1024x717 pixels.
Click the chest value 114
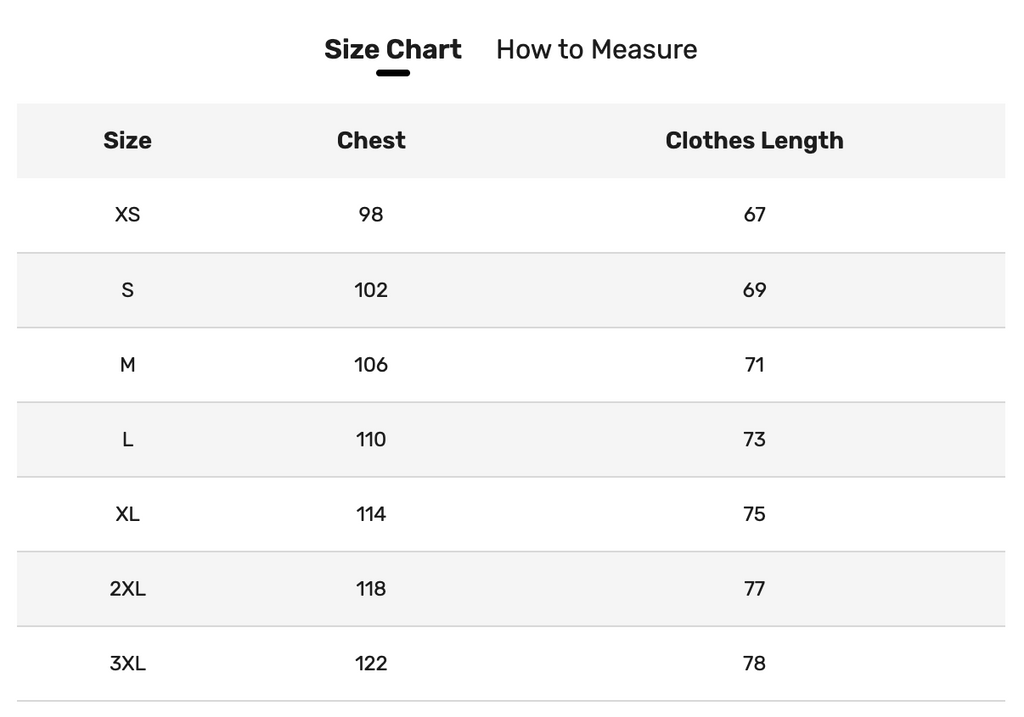(x=371, y=514)
